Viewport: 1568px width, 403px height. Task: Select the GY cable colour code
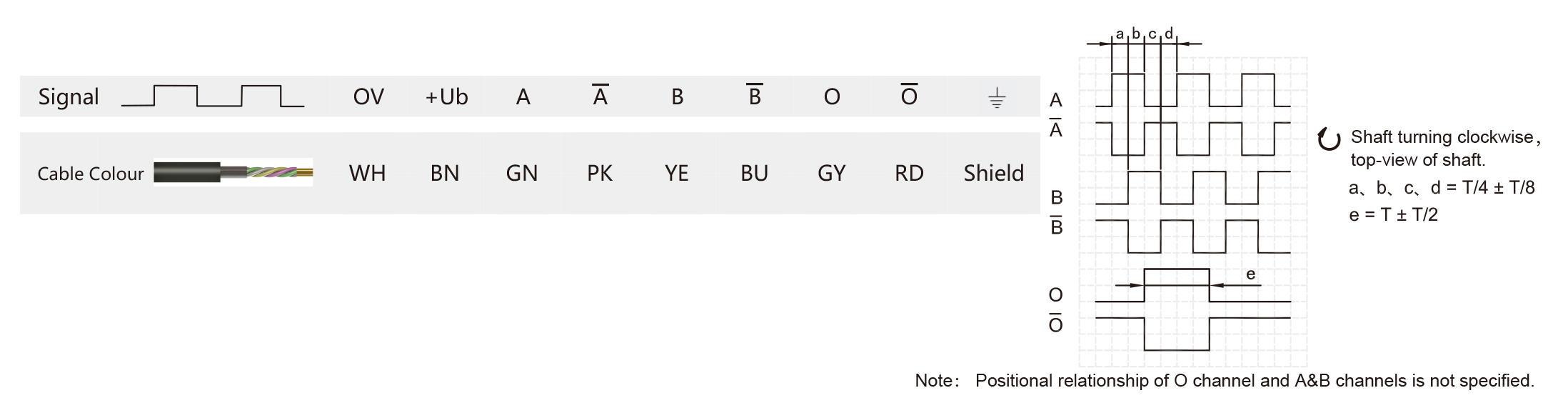tap(832, 173)
